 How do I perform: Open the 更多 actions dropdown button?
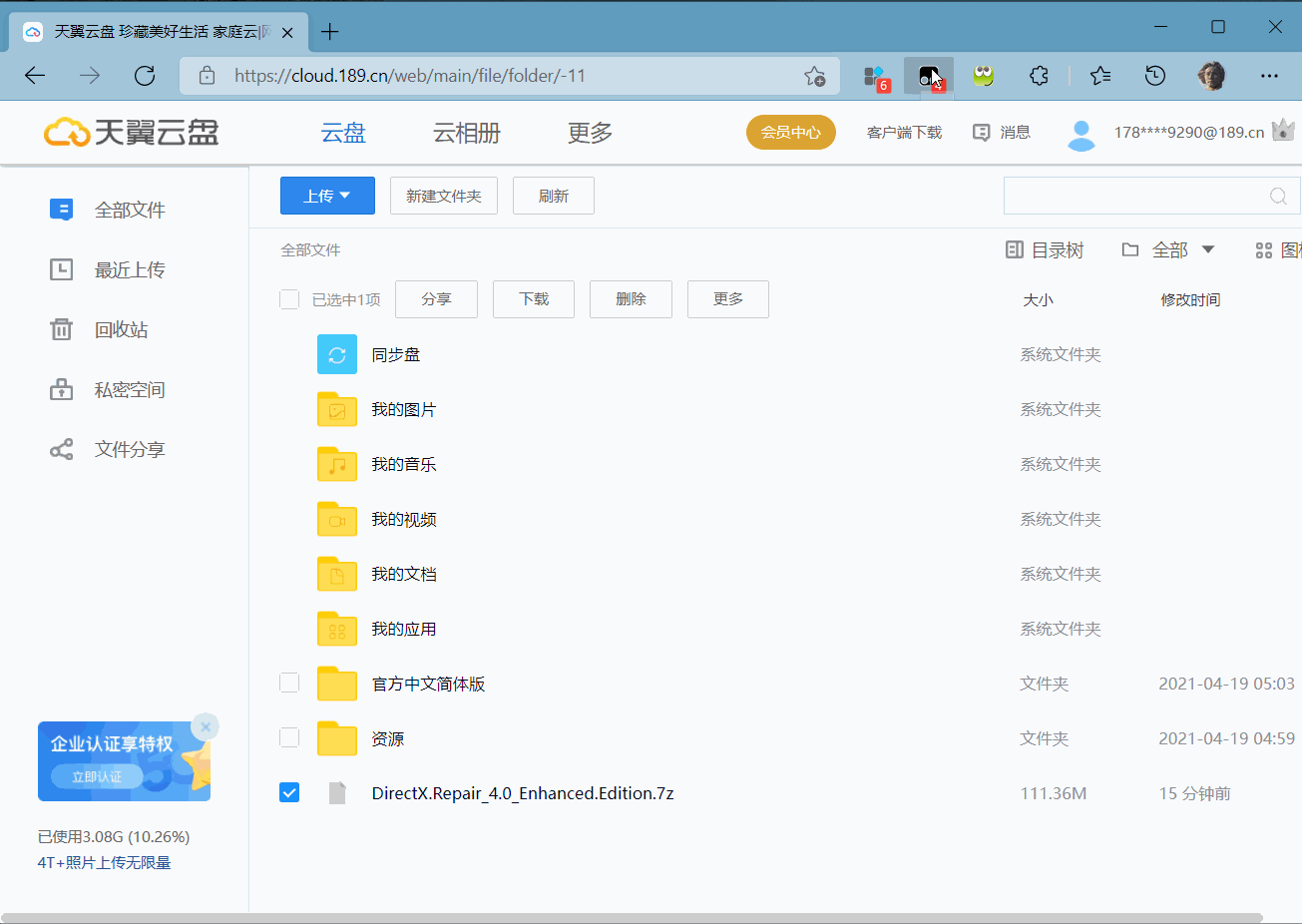(x=727, y=298)
